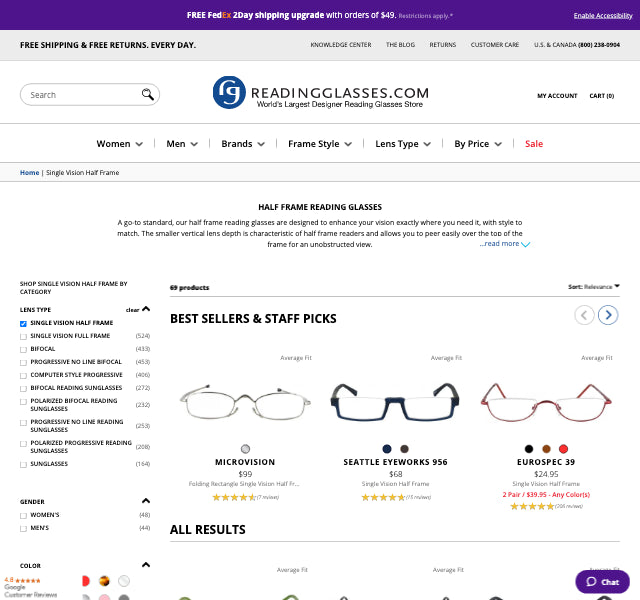Go to previous best sellers slide
The height and width of the screenshot is (600, 640).
584,315
